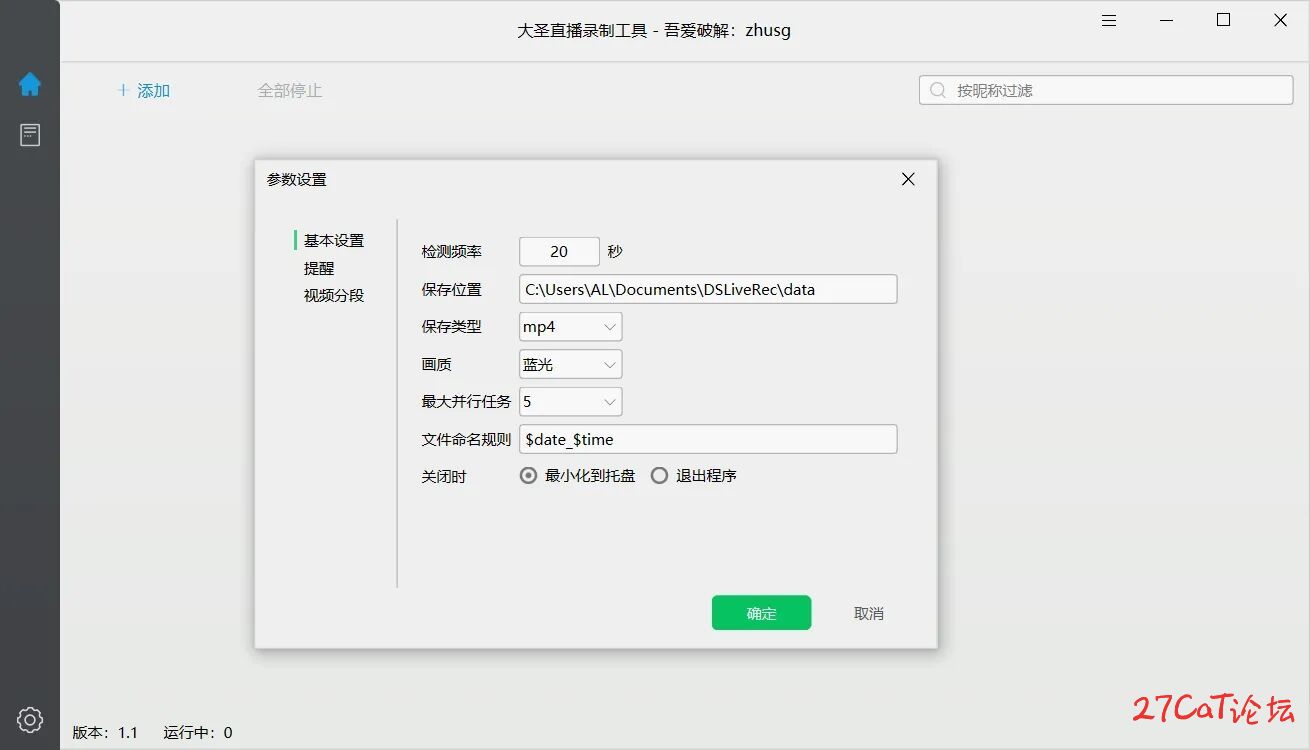Minimize the main window
Viewport: 1310px width, 750px height.
click(x=1166, y=20)
